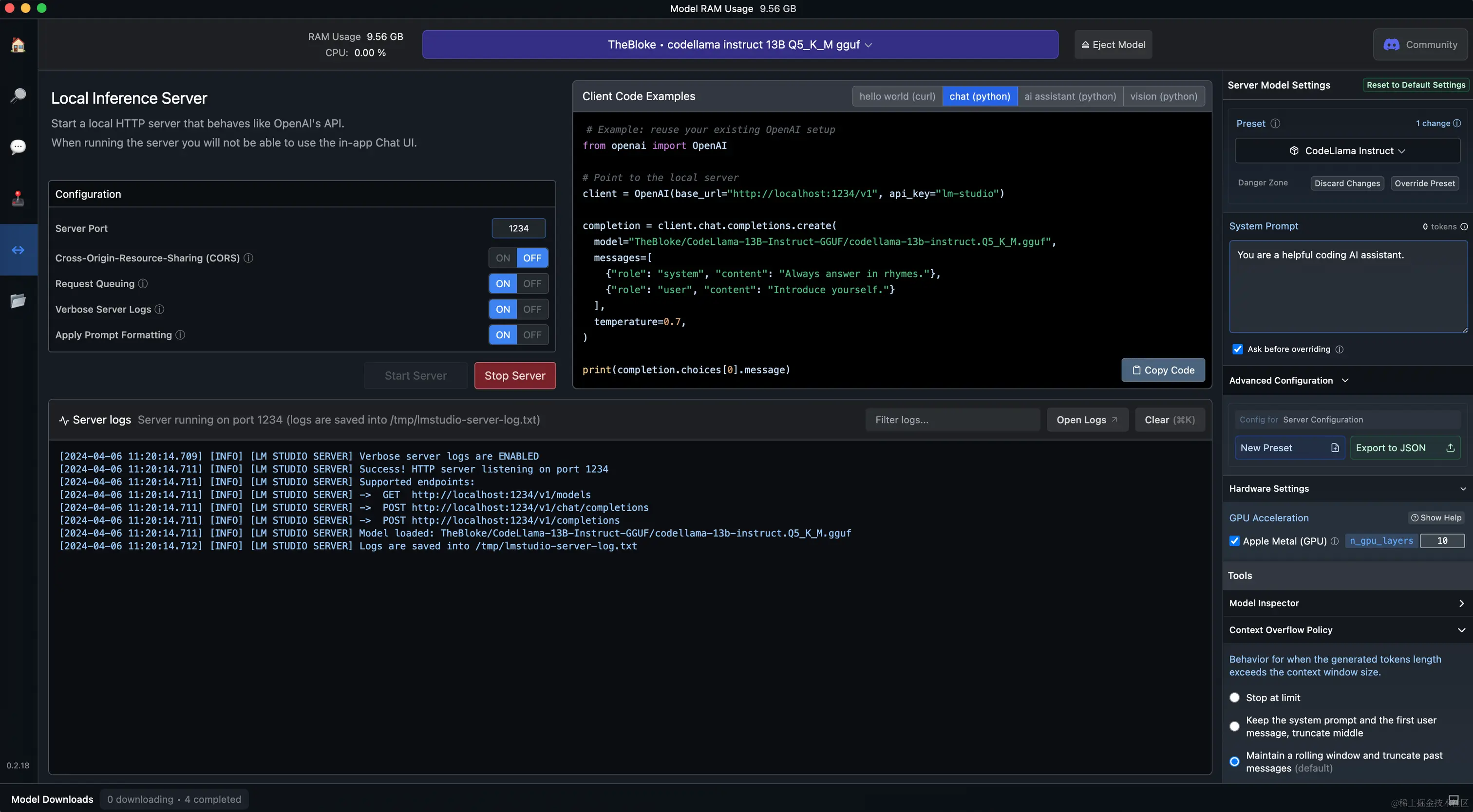The width and height of the screenshot is (1473, 812).
Task: Click the Copy Code button
Action: (x=1163, y=370)
